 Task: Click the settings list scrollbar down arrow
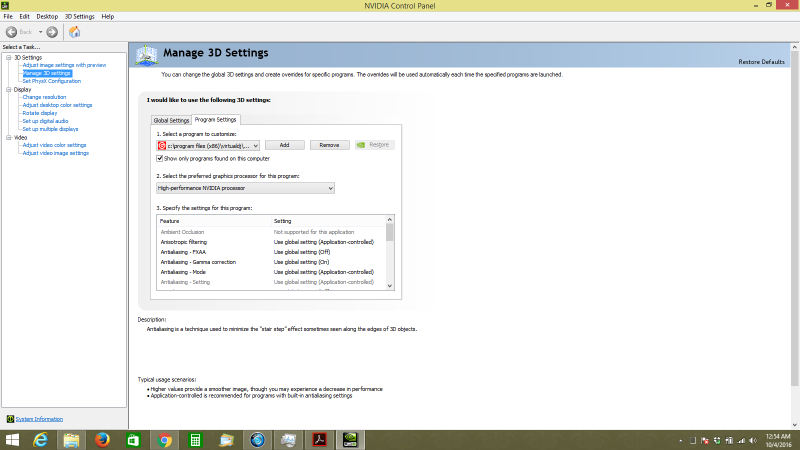click(390, 286)
